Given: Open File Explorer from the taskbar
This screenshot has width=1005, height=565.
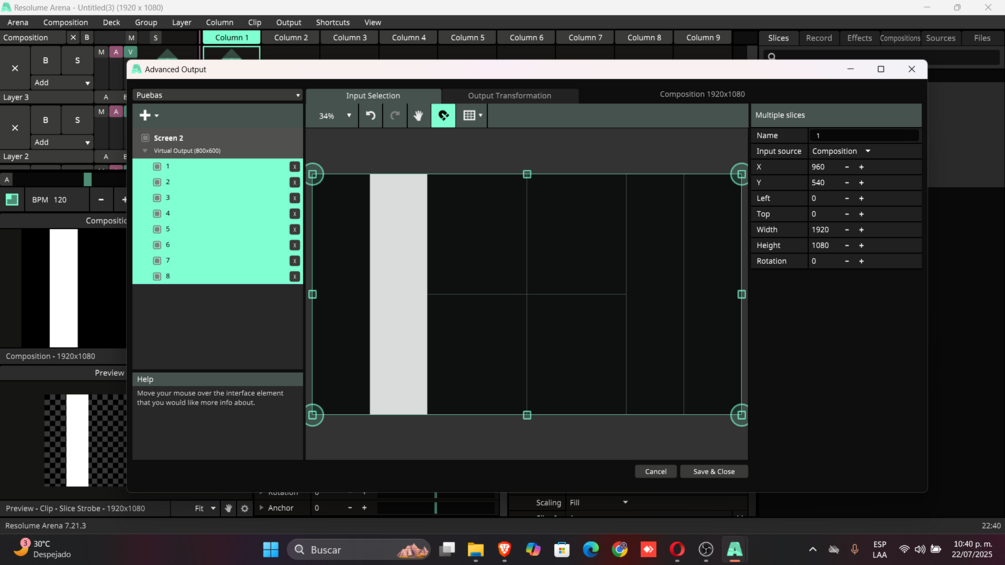Looking at the screenshot, I should [476, 550].
